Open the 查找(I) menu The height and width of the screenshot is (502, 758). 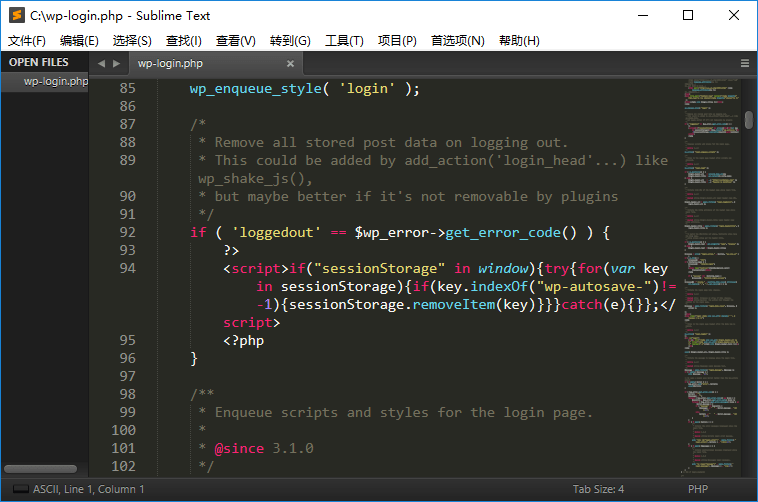pyautogui.click(x=184, y=41)
